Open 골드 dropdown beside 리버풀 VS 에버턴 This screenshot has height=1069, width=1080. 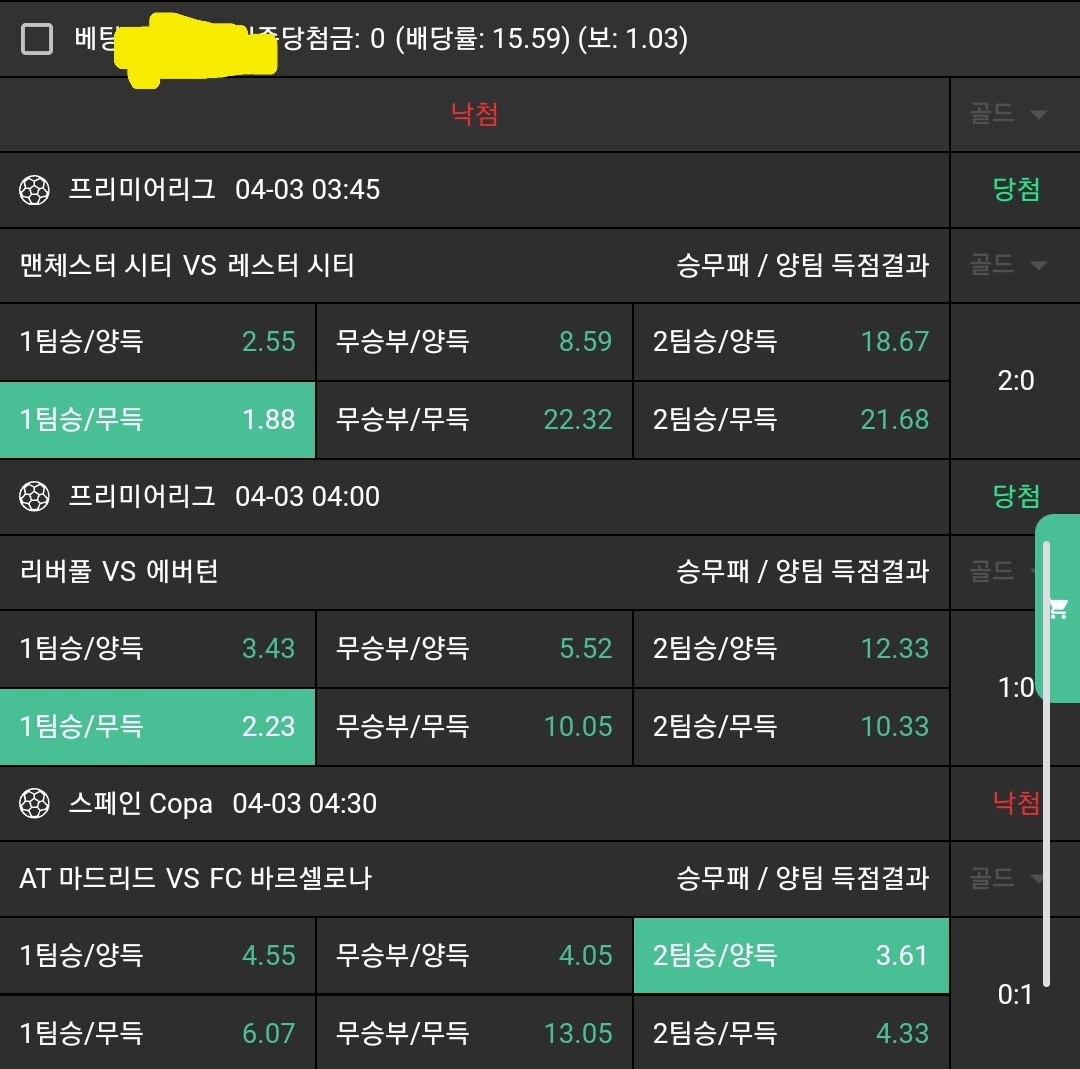(x=1005, y=571)
